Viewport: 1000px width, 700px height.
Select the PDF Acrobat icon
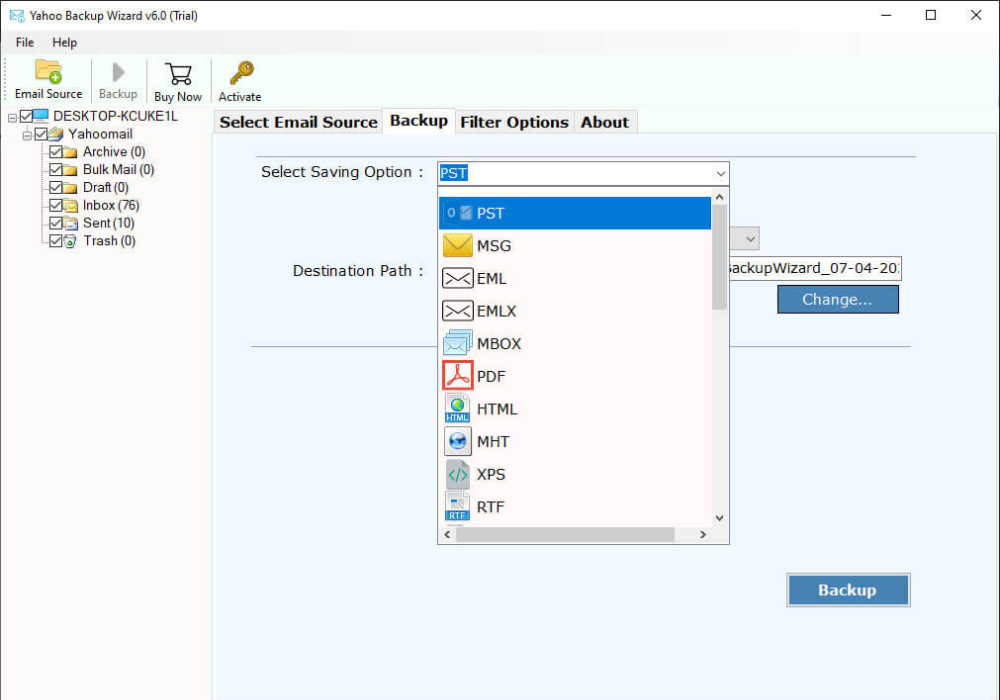(457, 376)
